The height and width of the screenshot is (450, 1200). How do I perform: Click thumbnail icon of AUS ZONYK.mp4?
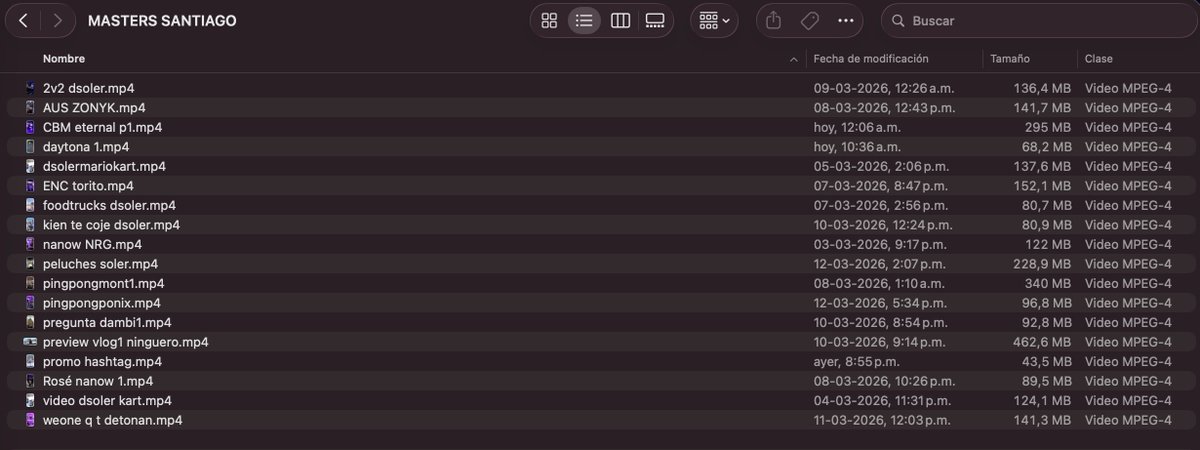click(x=31, y=108)
